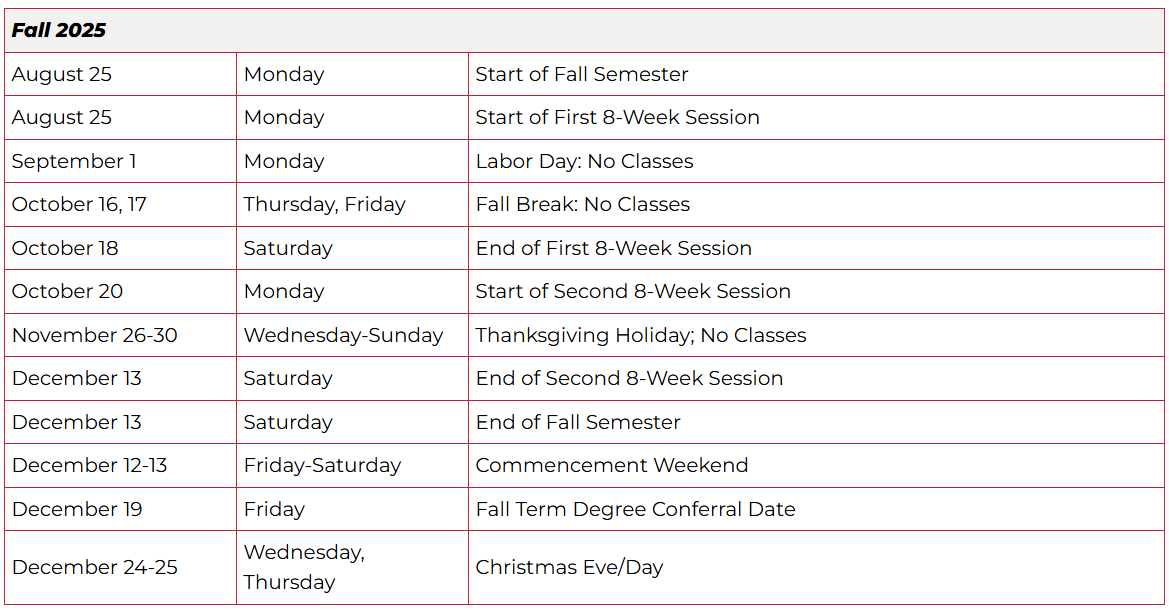Screen dimensions: 1169x615
Task: Click End of First 8-Week Session
Action: coord(614,248)
